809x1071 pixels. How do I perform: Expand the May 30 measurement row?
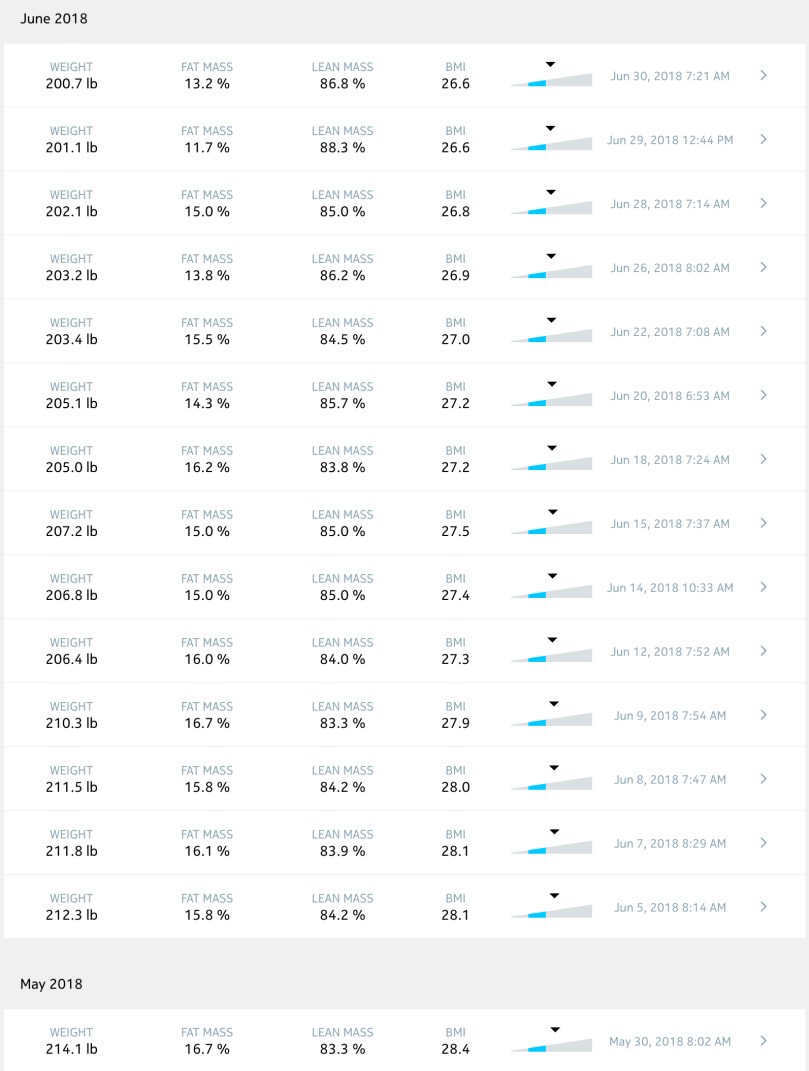click(x=763, y=1041)
